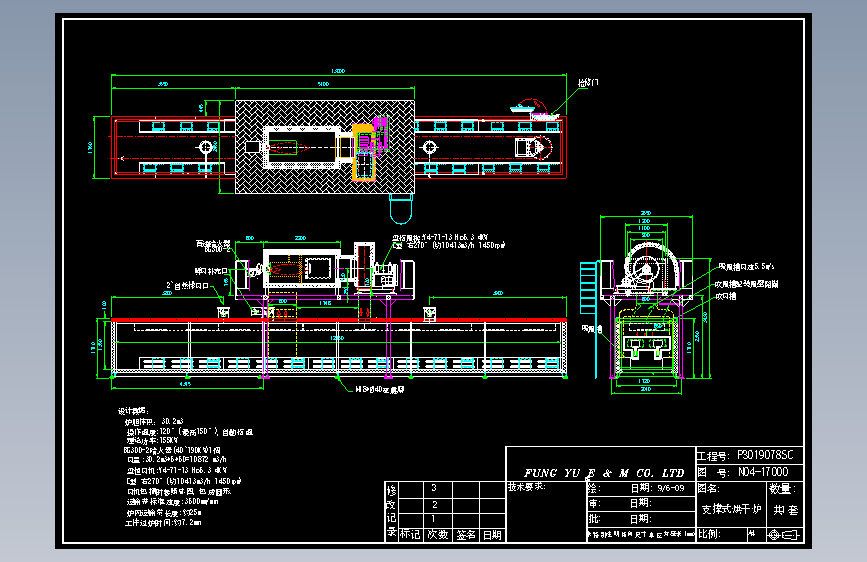Click the '批:' approver label
The width and height of the screenshot is (867, 562).
[x=594, y=519]
